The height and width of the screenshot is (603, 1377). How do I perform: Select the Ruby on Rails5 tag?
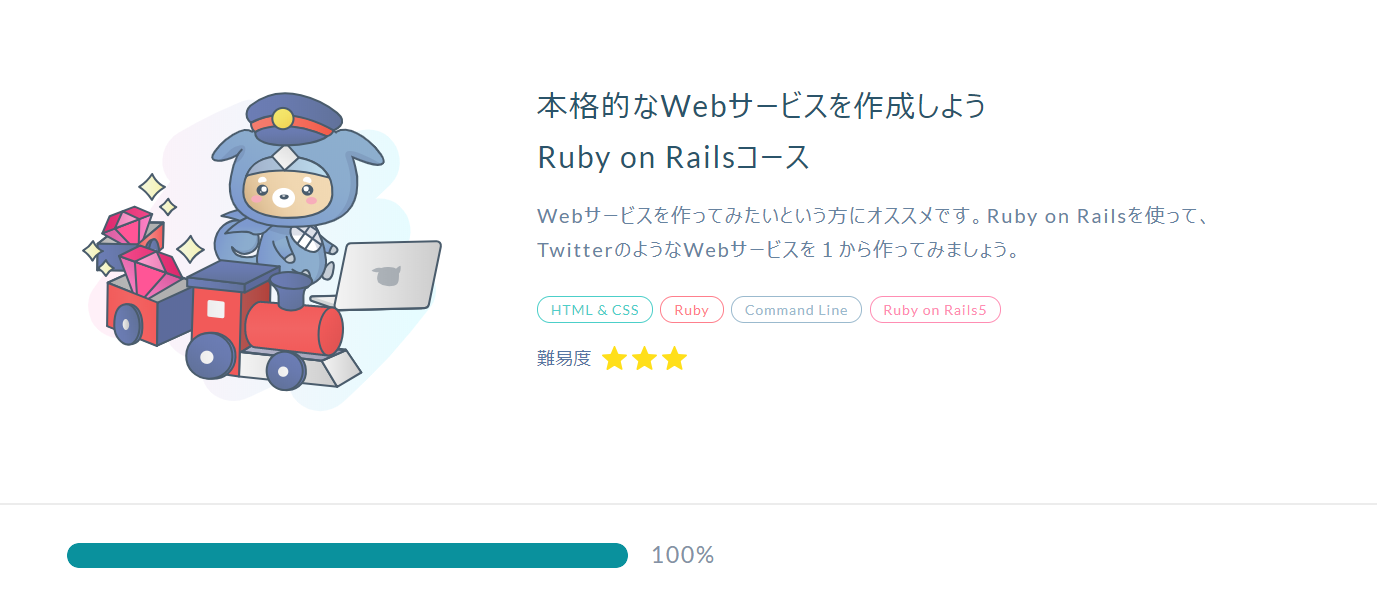(935, 310)
